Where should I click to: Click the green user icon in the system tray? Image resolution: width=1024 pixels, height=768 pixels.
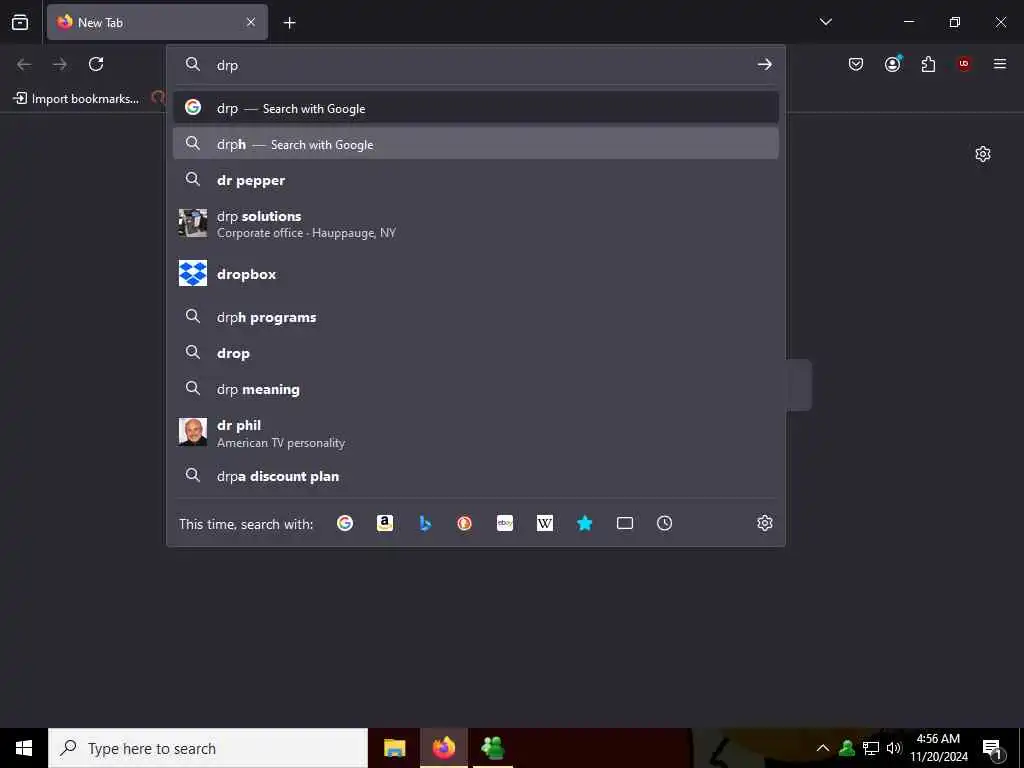point(847,748)
